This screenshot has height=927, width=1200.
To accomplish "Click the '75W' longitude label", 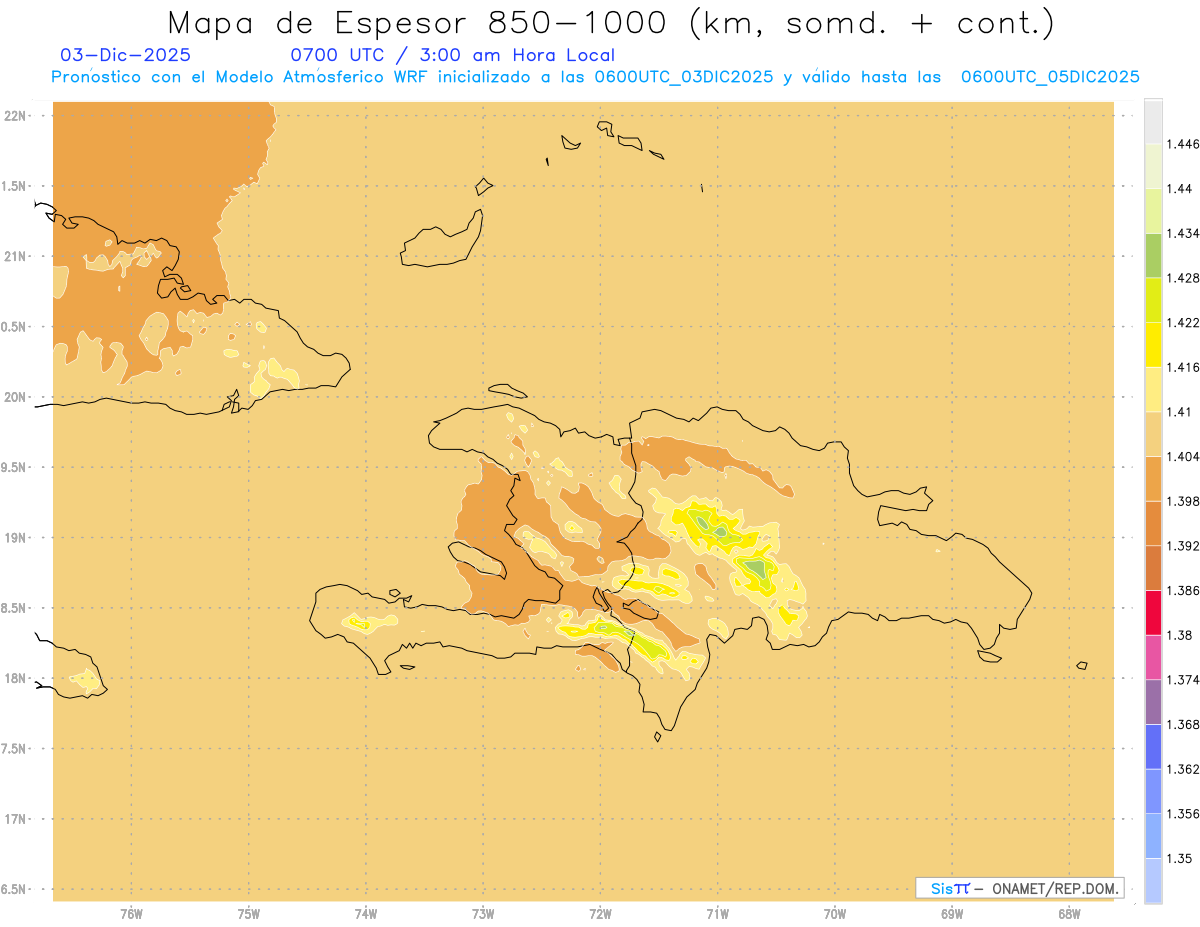I will [249, 913].
